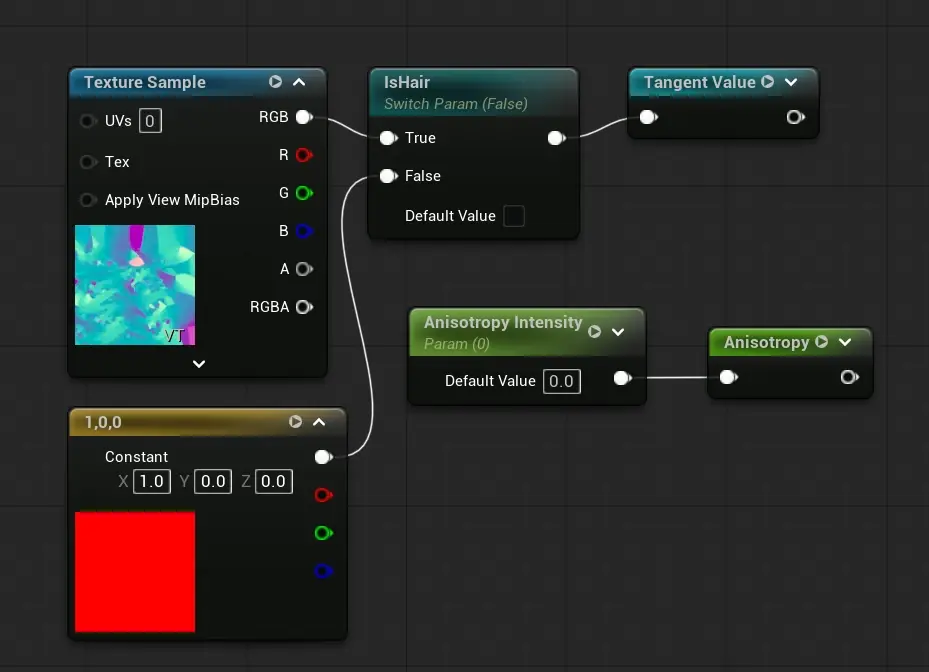Click the Constant Y value field
This screenshot has height=672, width=929.
[213, 481]
